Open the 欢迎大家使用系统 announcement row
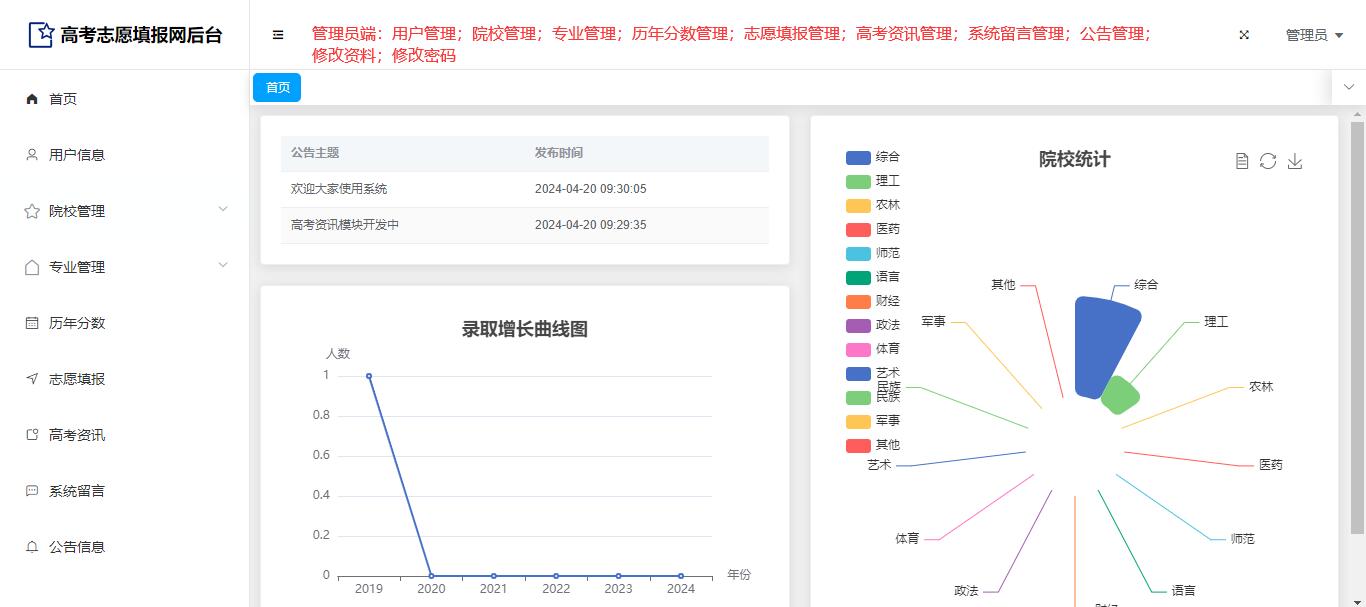This screenshot has width=1366, height=607. (x=339, y=189)
